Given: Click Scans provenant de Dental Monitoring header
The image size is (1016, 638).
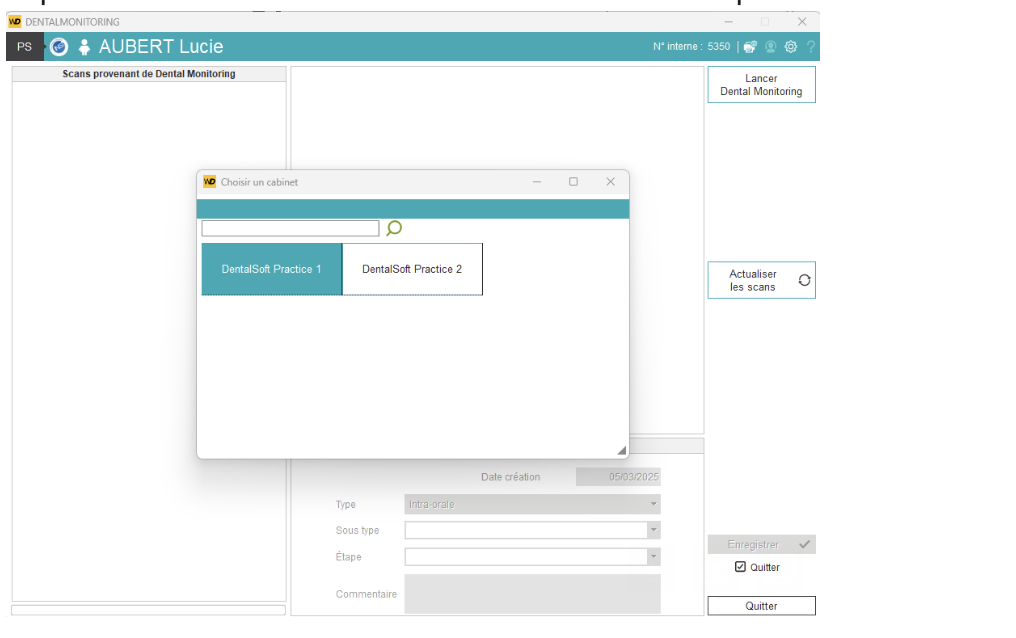Looking at the screenshot, I should [x=149, y=74].
